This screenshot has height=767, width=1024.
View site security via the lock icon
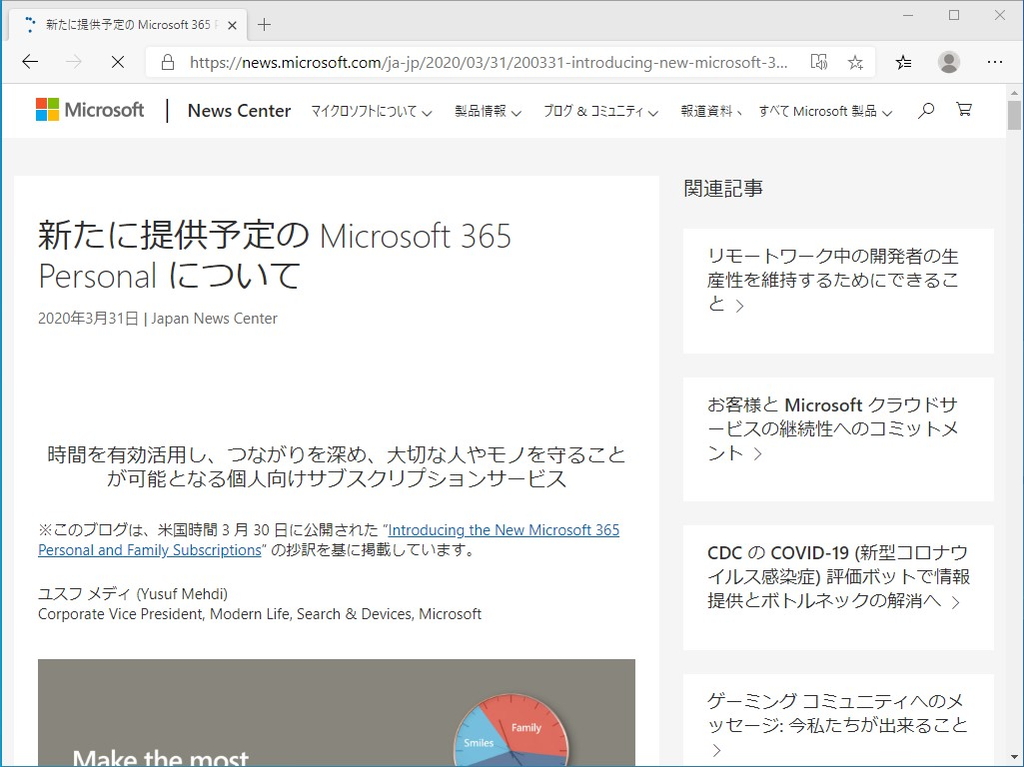[166, 61]
